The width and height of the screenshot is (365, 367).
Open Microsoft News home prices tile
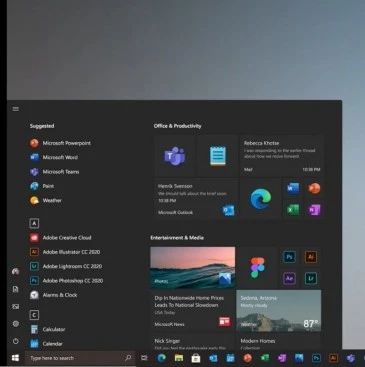(x=193, y=311)
